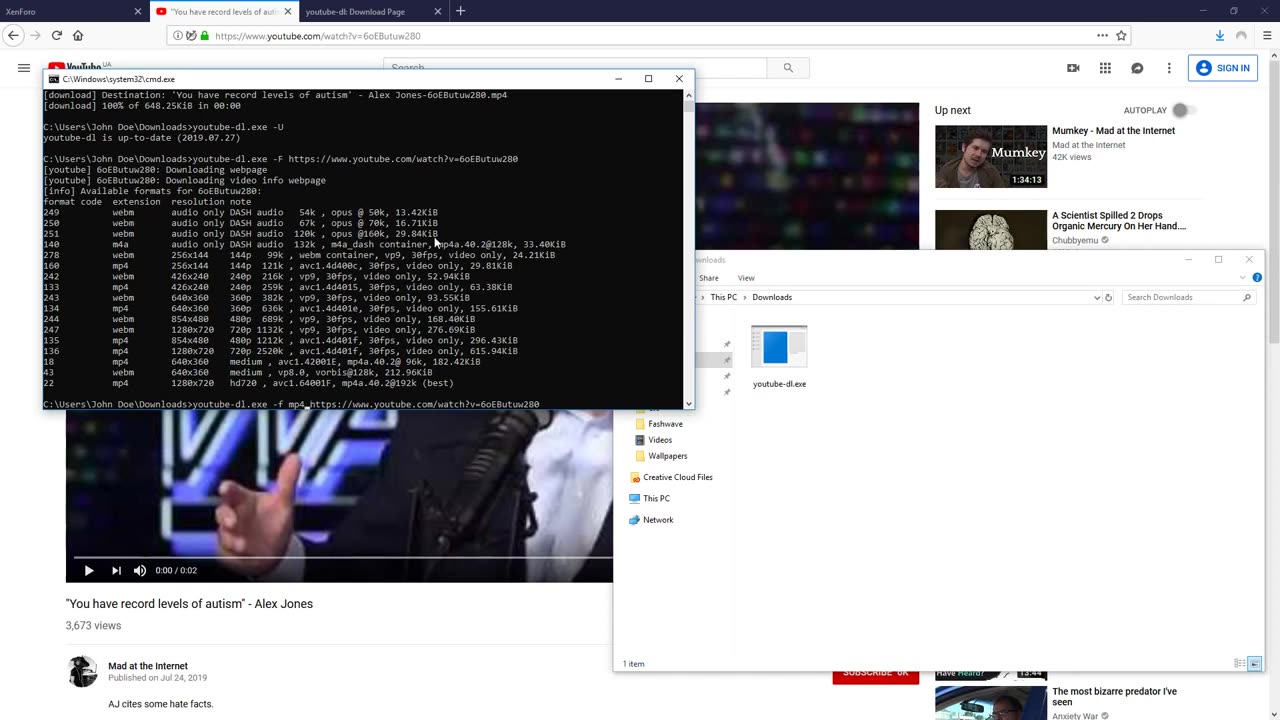The width and height of the screenshot is (1280, 720).
Task: Open the Share ribbon tab in Explorer
Action: click(x=709, y=278)
